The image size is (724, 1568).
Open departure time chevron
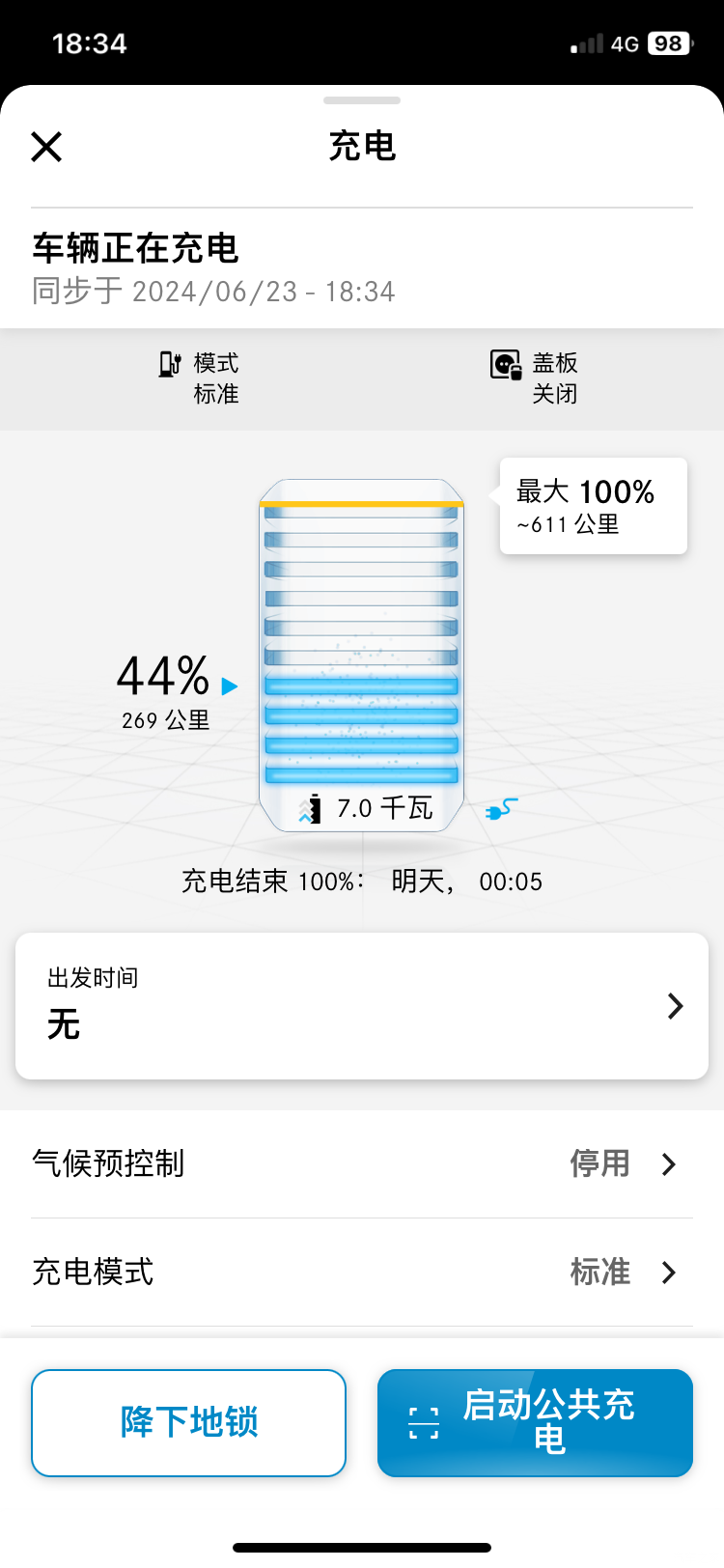point(675,1006)
